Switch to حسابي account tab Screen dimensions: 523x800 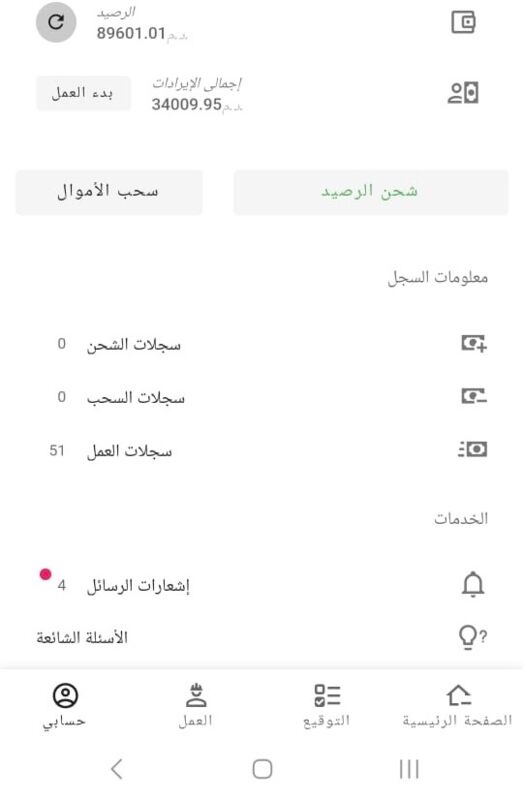click(65, 707)
